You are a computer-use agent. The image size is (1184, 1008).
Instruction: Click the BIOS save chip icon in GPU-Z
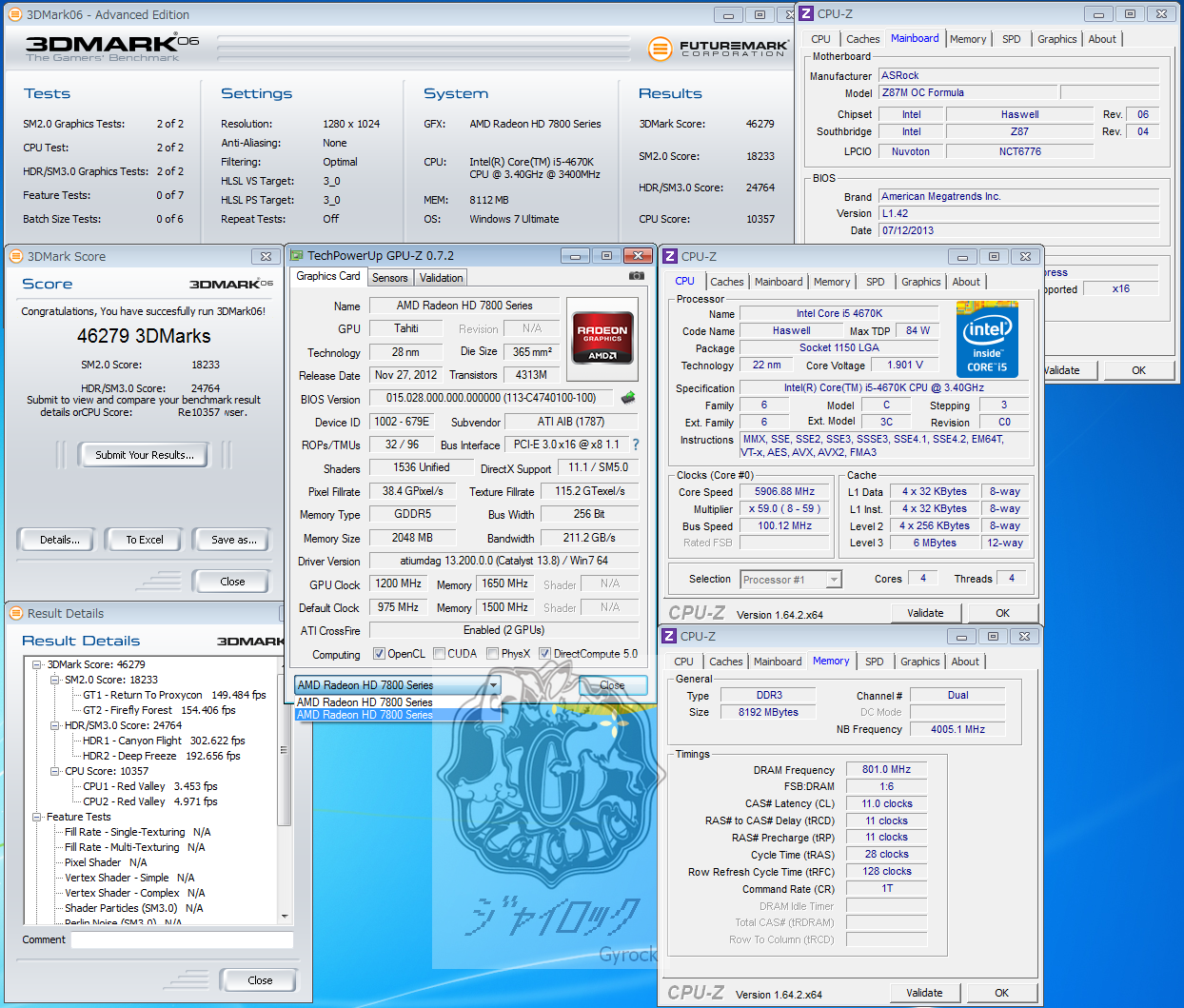(x=627, y=398)
